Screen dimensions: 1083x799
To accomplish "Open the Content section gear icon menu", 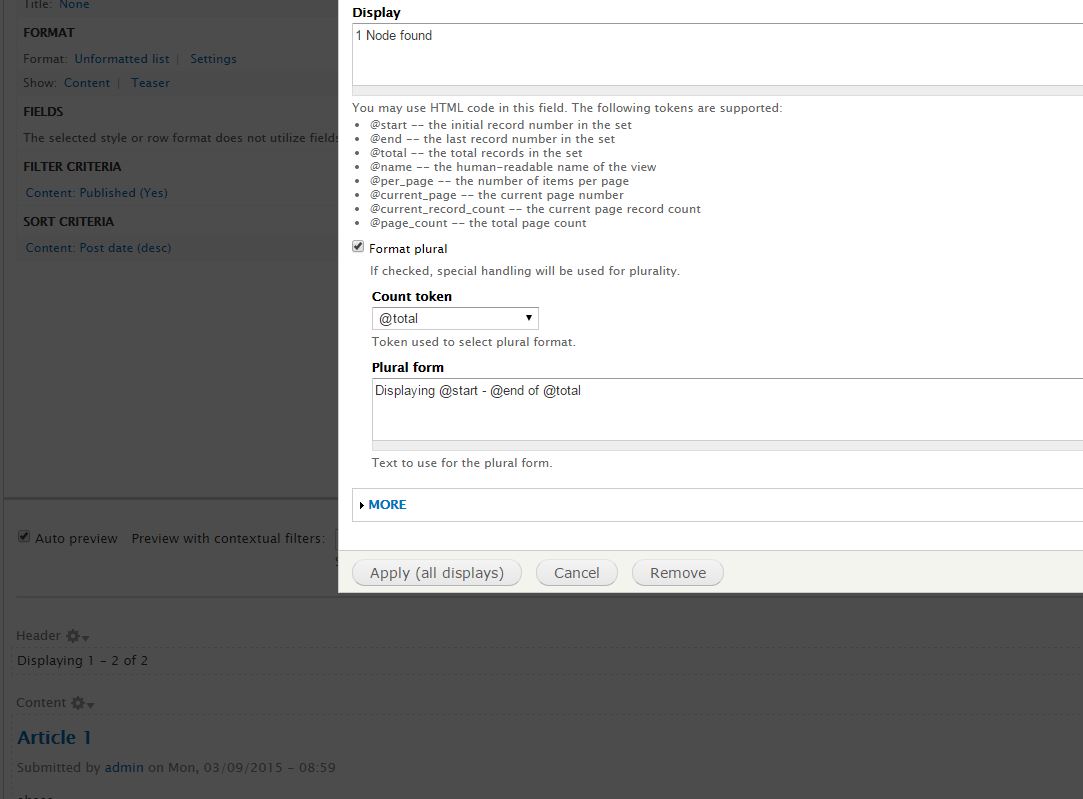I will (80, 702).
